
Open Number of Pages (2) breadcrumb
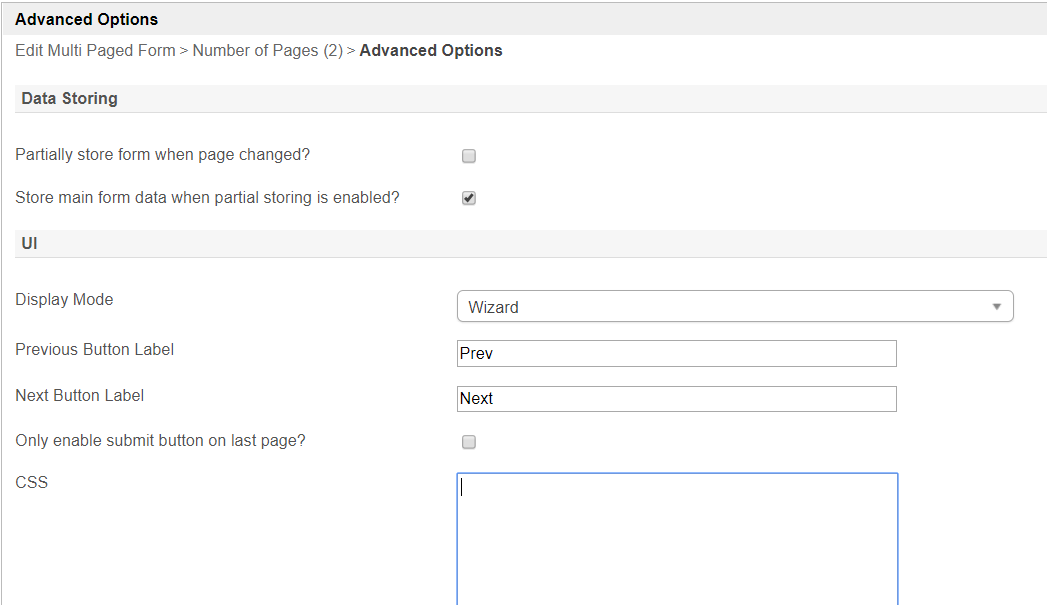click(x=267, y=50)
